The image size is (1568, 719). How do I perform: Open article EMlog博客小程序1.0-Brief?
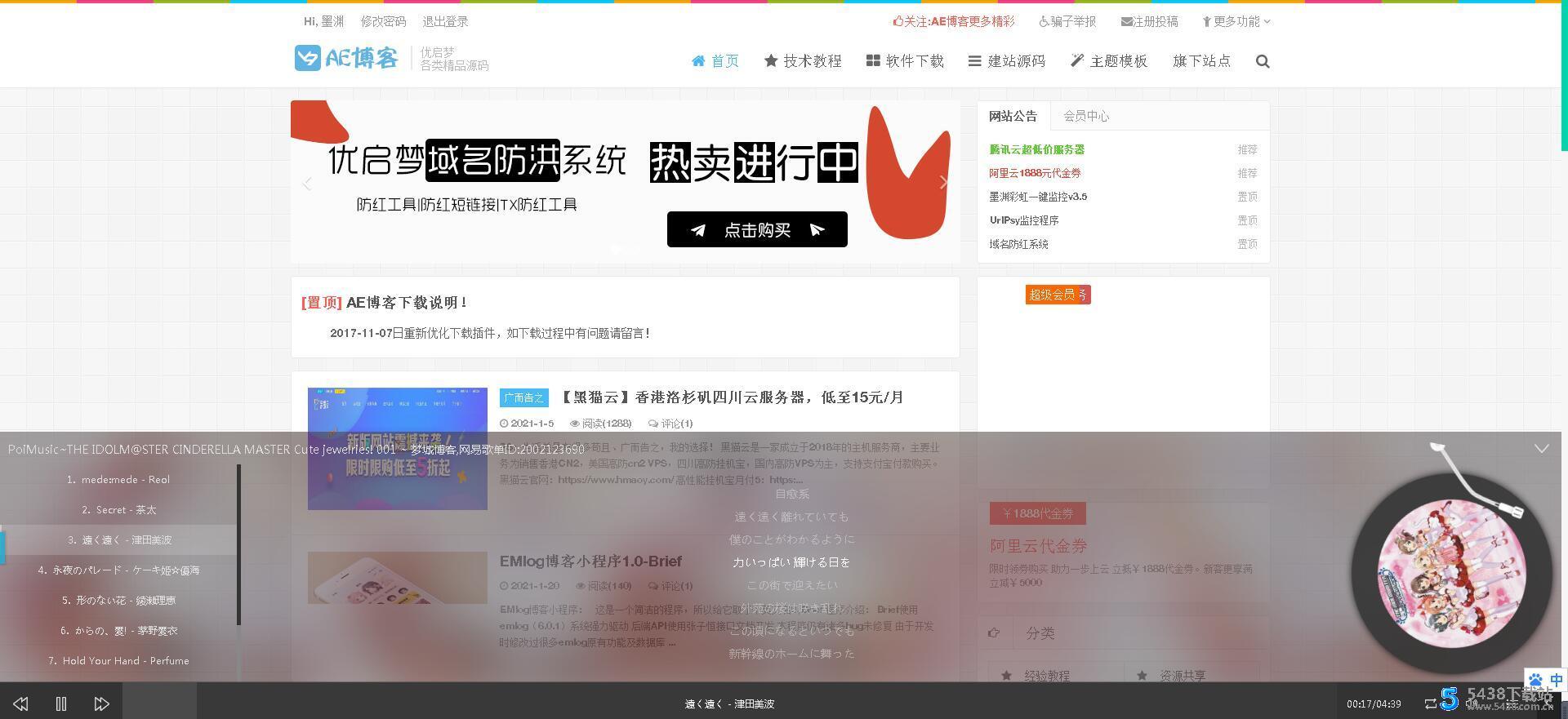(x=590, y=561)
